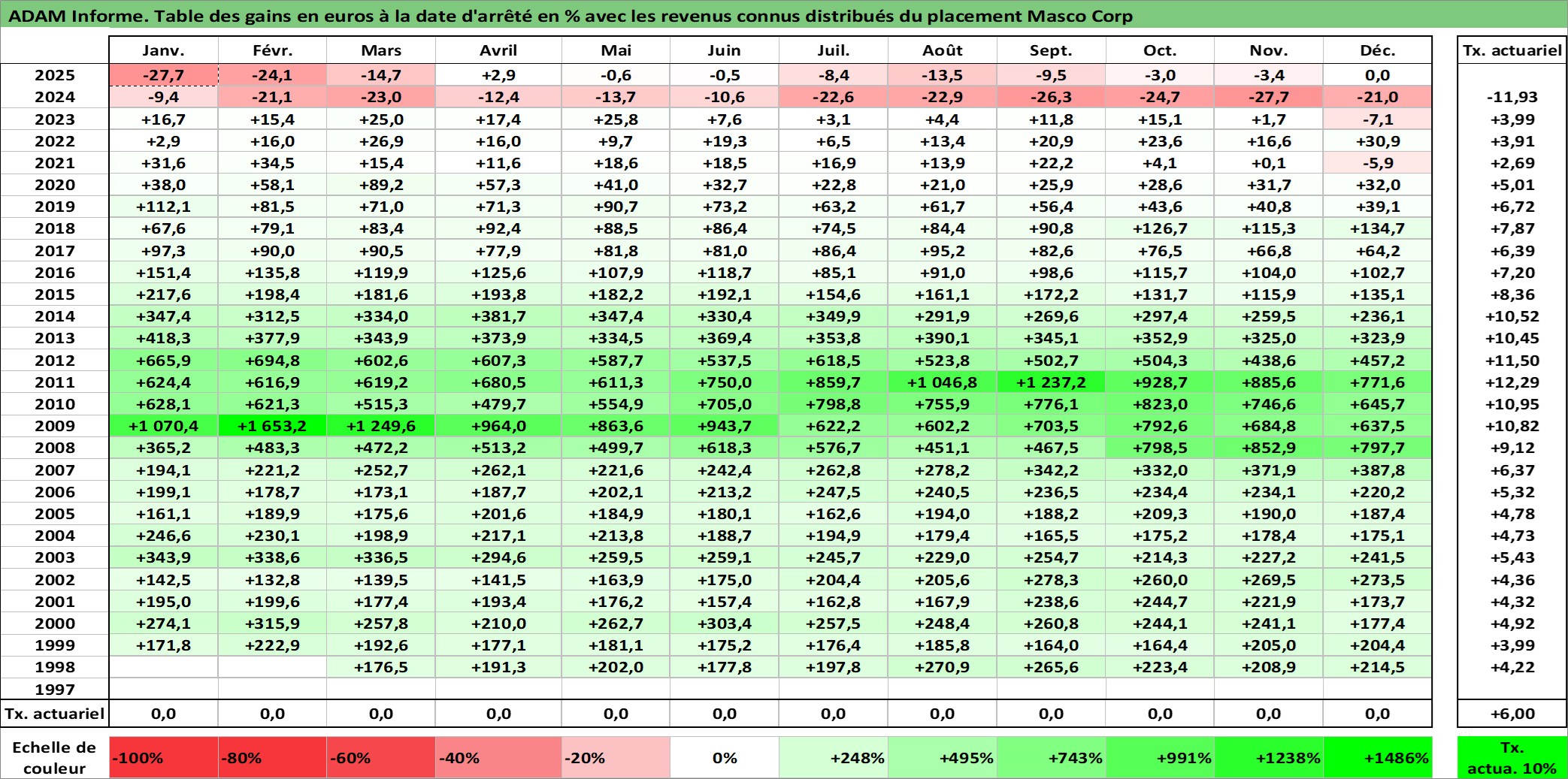Click the +1486% bright green swatch
This screenshot has height=779, width=1568.
pos(1377,757)
